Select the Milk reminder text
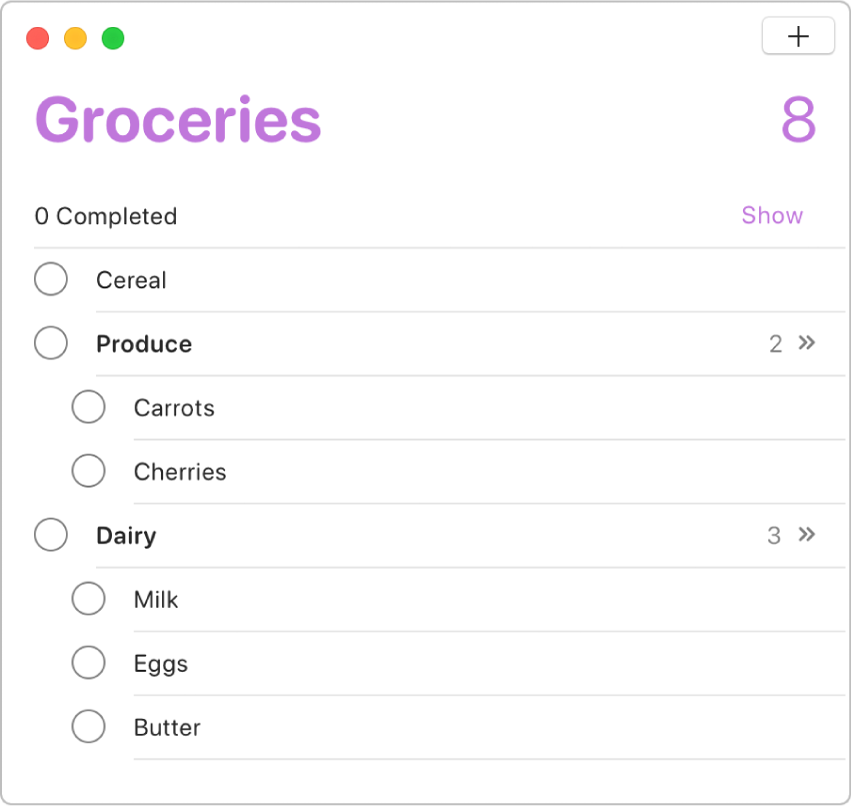851x806 pixels. click(155, 599)
